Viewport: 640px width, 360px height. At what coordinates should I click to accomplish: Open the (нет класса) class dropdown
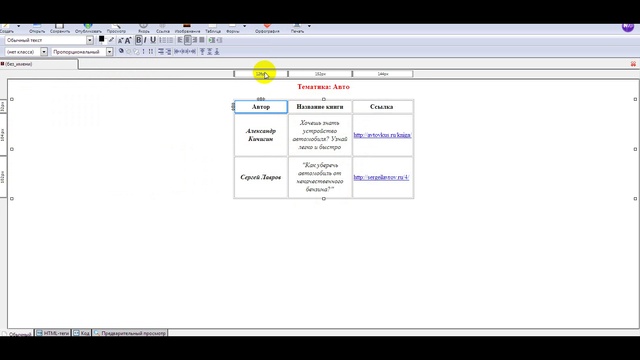pos(44,52)
